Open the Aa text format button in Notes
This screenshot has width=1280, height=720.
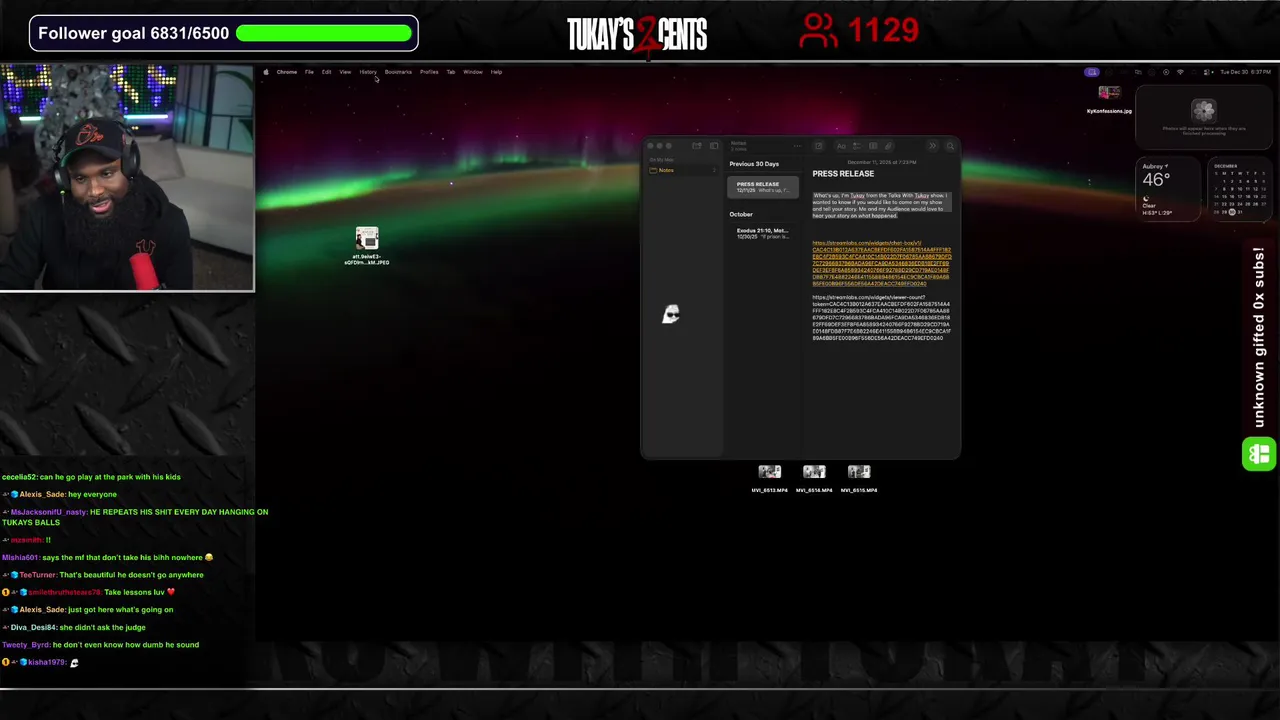841,146
